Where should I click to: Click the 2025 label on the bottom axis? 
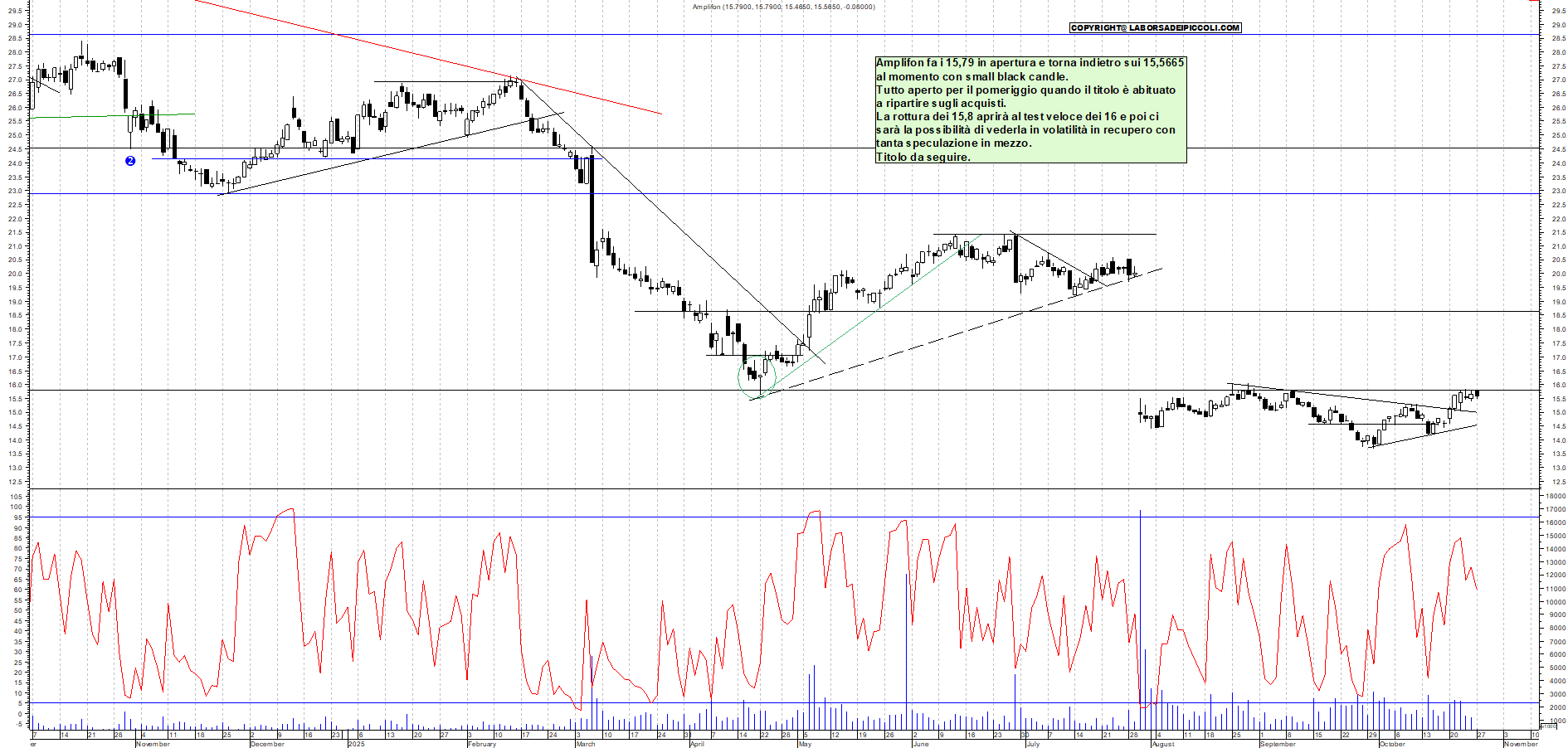357,744
